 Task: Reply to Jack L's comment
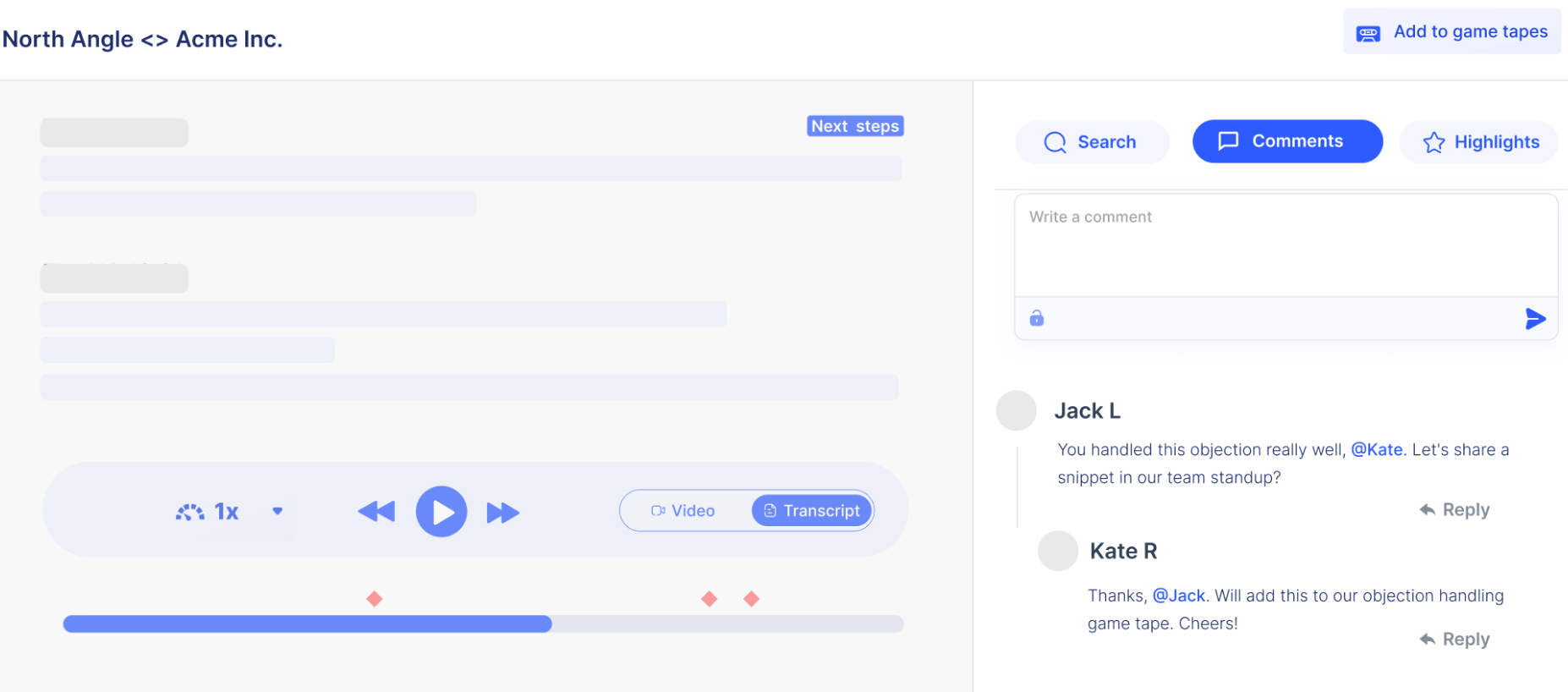[1455, 510]
